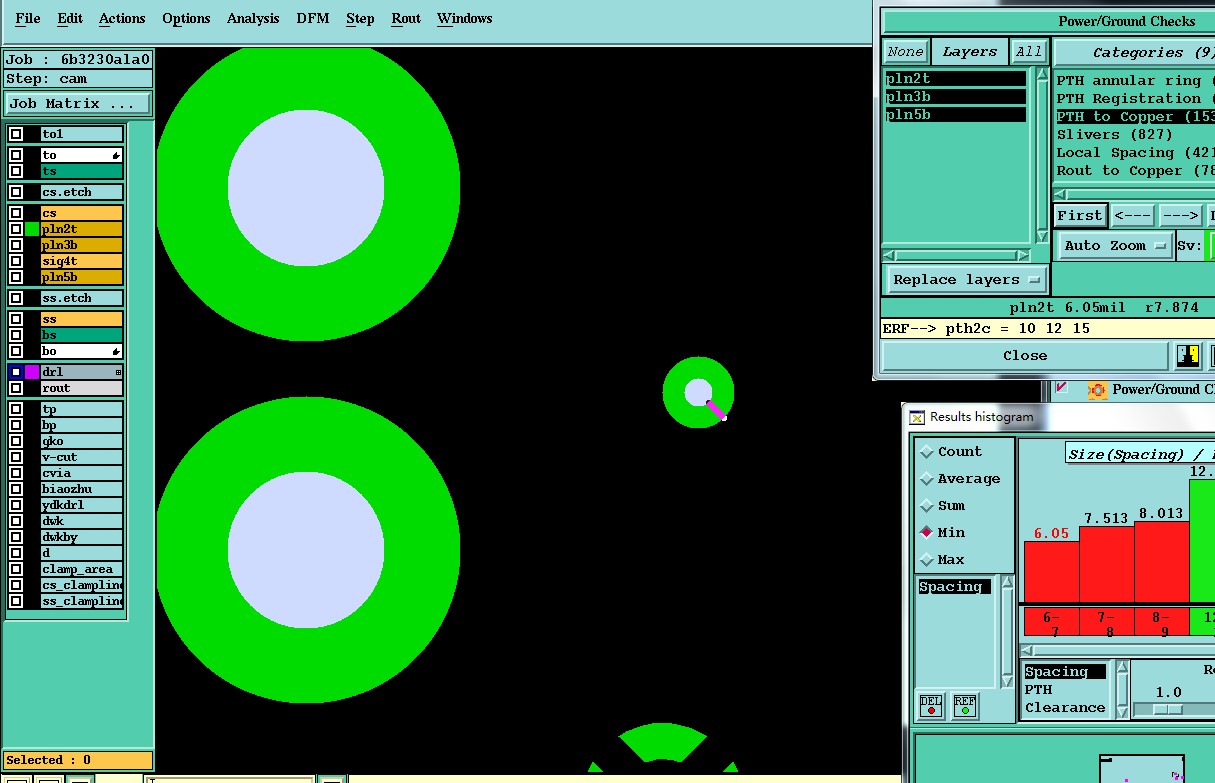The image size is (1215, 783).
Task: Select the v-cut layer row
Action: pos(82,457)
